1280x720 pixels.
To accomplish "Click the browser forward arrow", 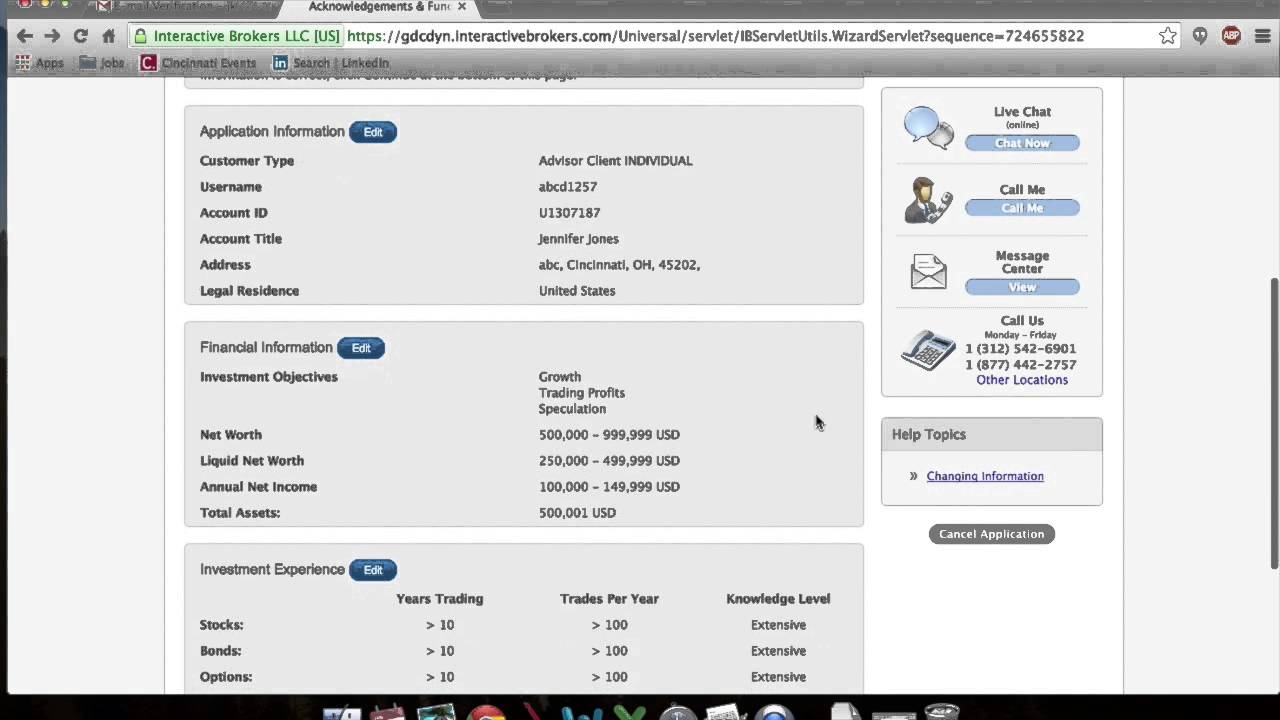I will click(52, 36).
